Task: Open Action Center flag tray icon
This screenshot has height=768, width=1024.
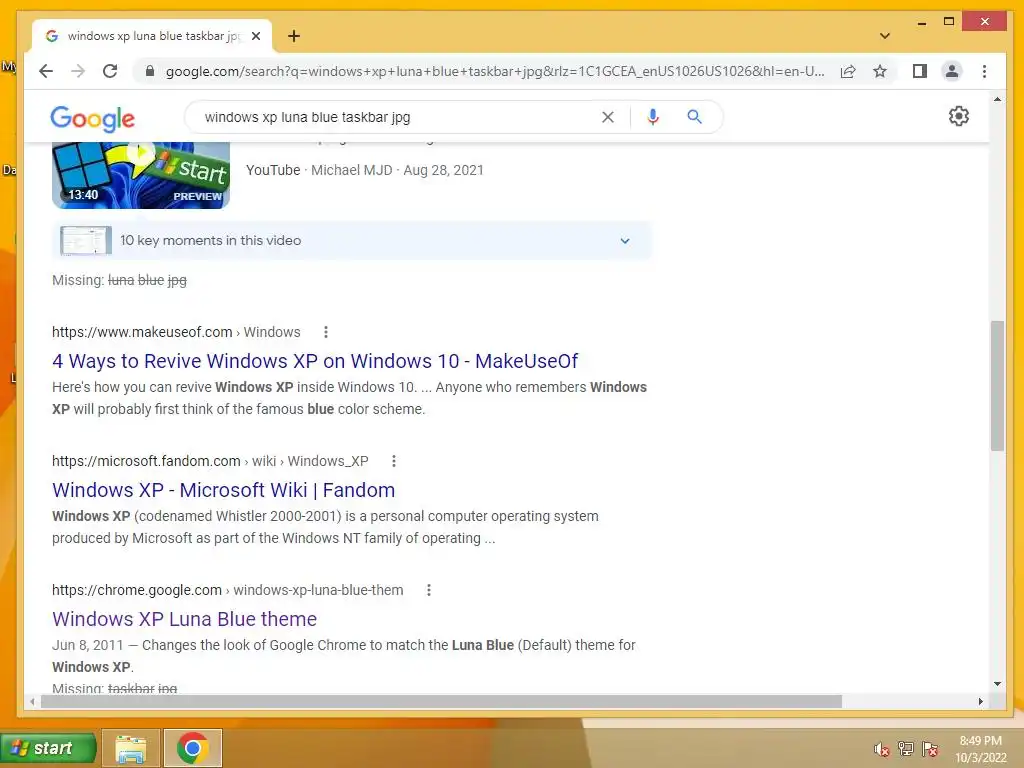Action: coord(929,749)
